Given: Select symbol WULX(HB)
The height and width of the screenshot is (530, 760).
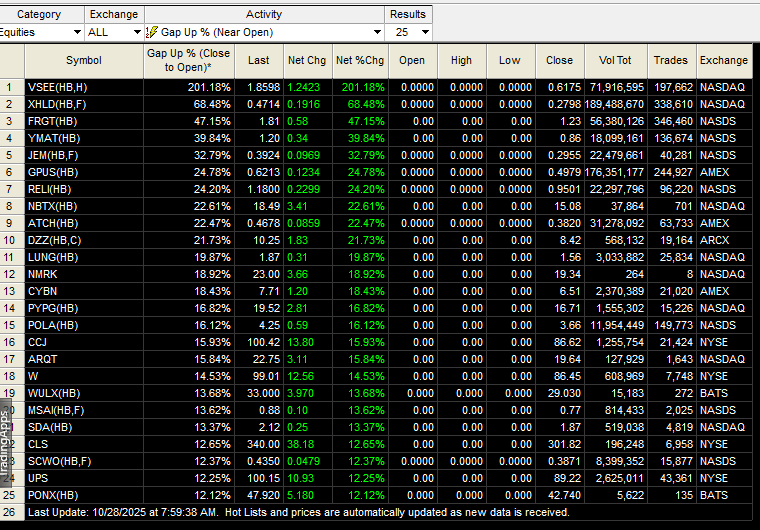Looking at the screenshot, I should point(54,393).
